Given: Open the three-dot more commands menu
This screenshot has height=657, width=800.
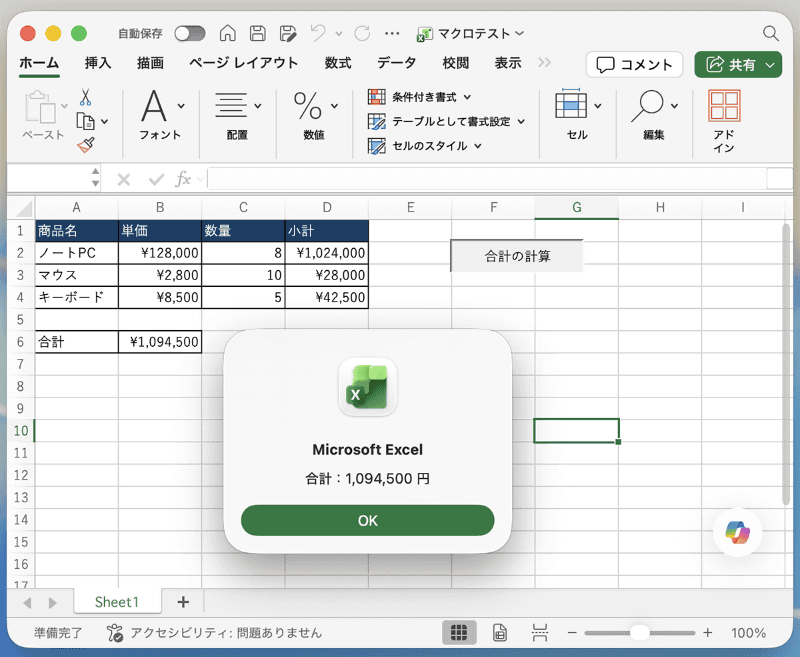Looking at the screenshot, I should coord(392,34).
